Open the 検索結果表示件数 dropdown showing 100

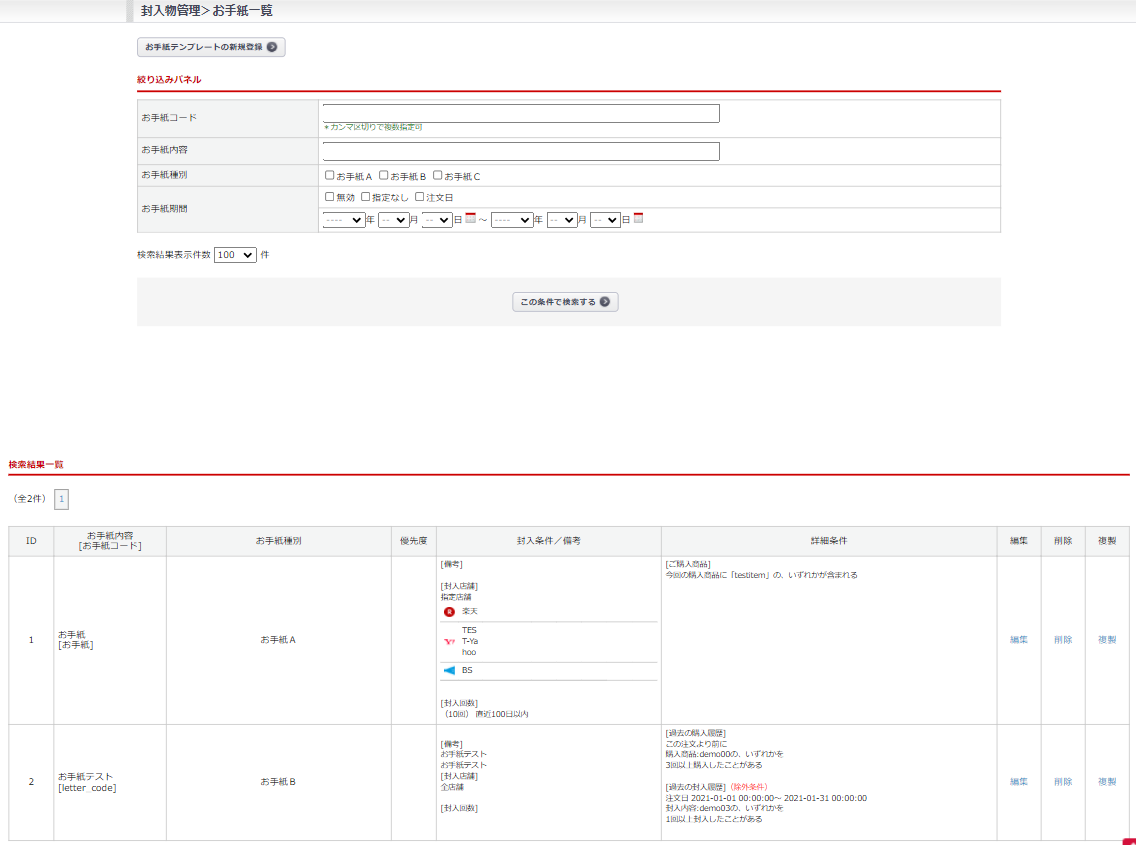pos(235,255)
